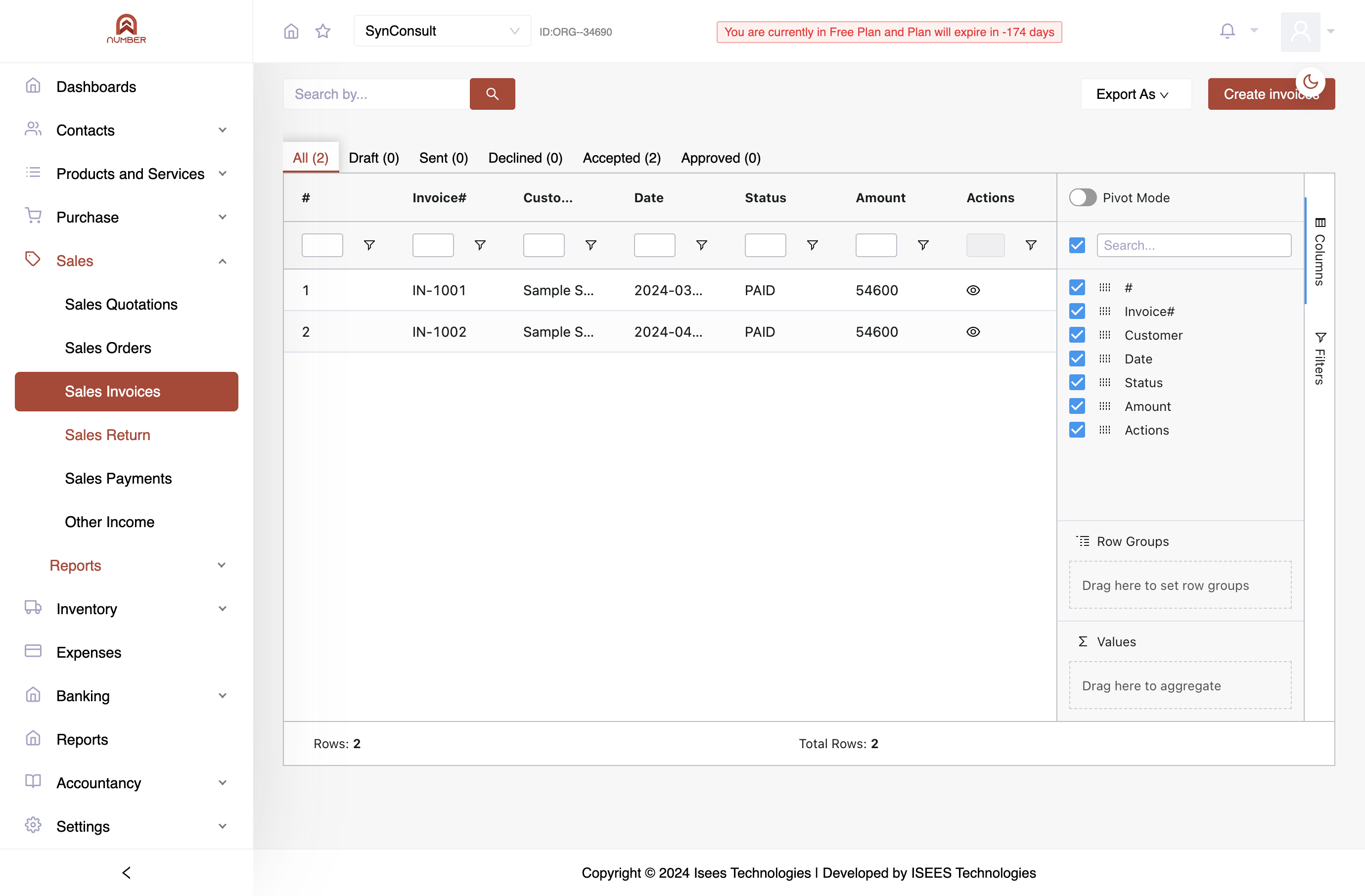
Task: Collapse sidebar with left arrow
Action: click(x=126, y=872)
